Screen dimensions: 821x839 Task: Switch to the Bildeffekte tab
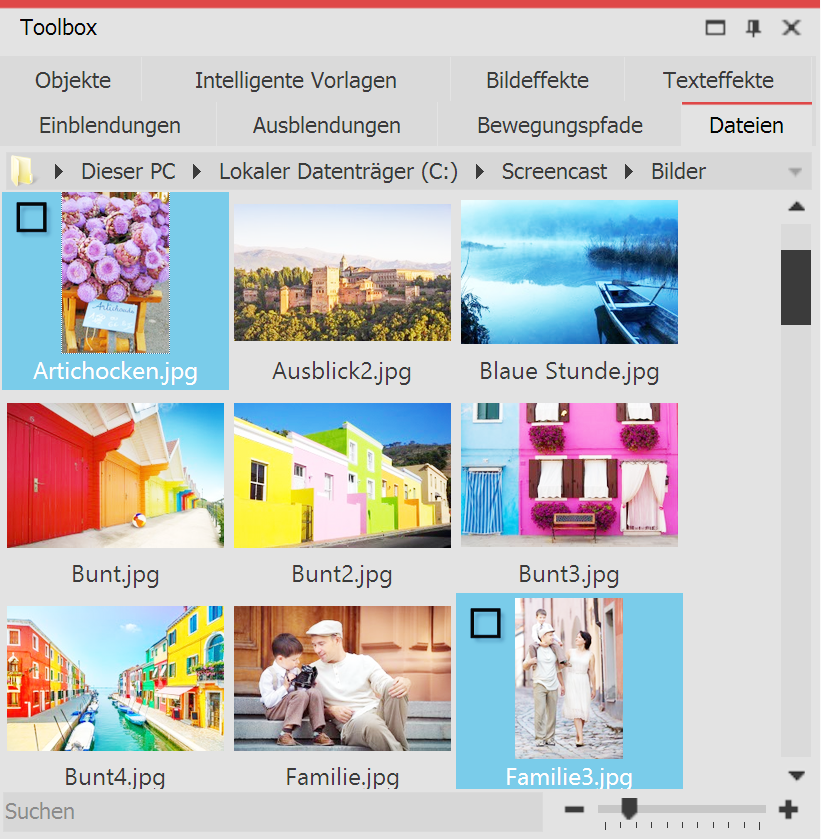[536, 80]
